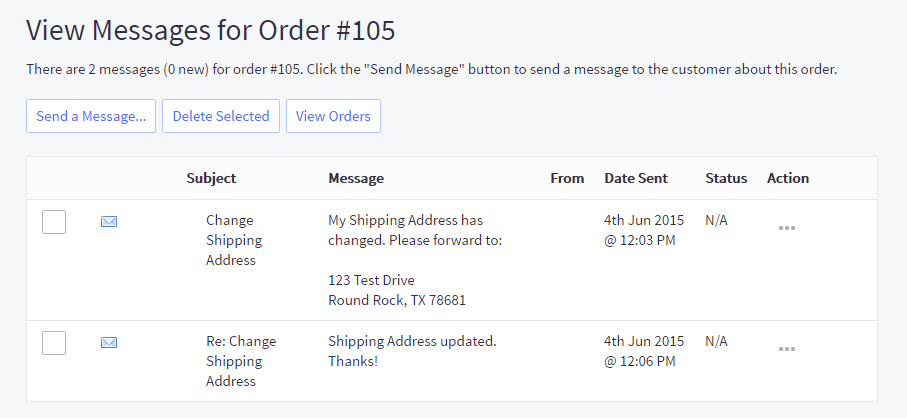Click envelope icon beside the 12:03 PM message
The width and height of the screenshot is (907, 418).
109,222
